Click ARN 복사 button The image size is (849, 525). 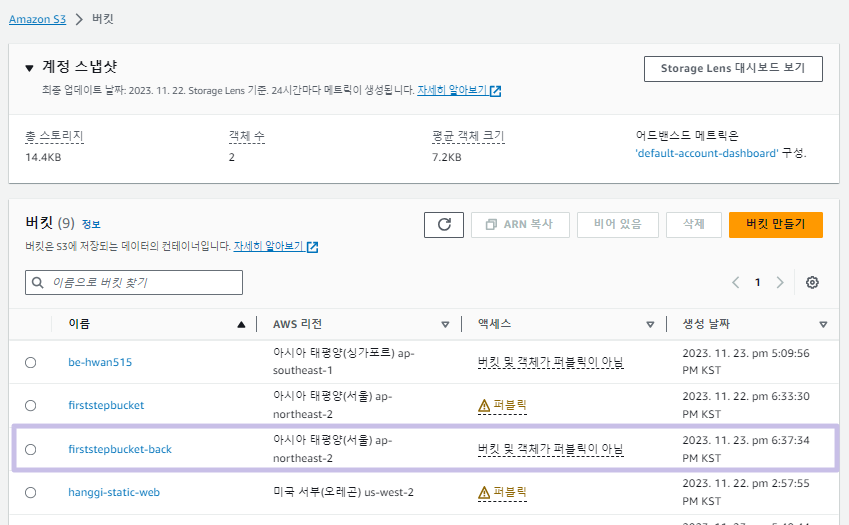point(520,225)
